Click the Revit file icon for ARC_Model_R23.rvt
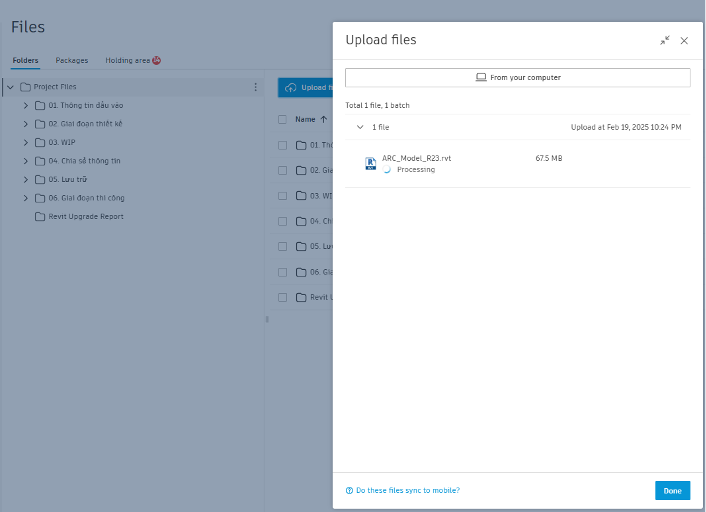706x512 pixels. click(370, 163)
